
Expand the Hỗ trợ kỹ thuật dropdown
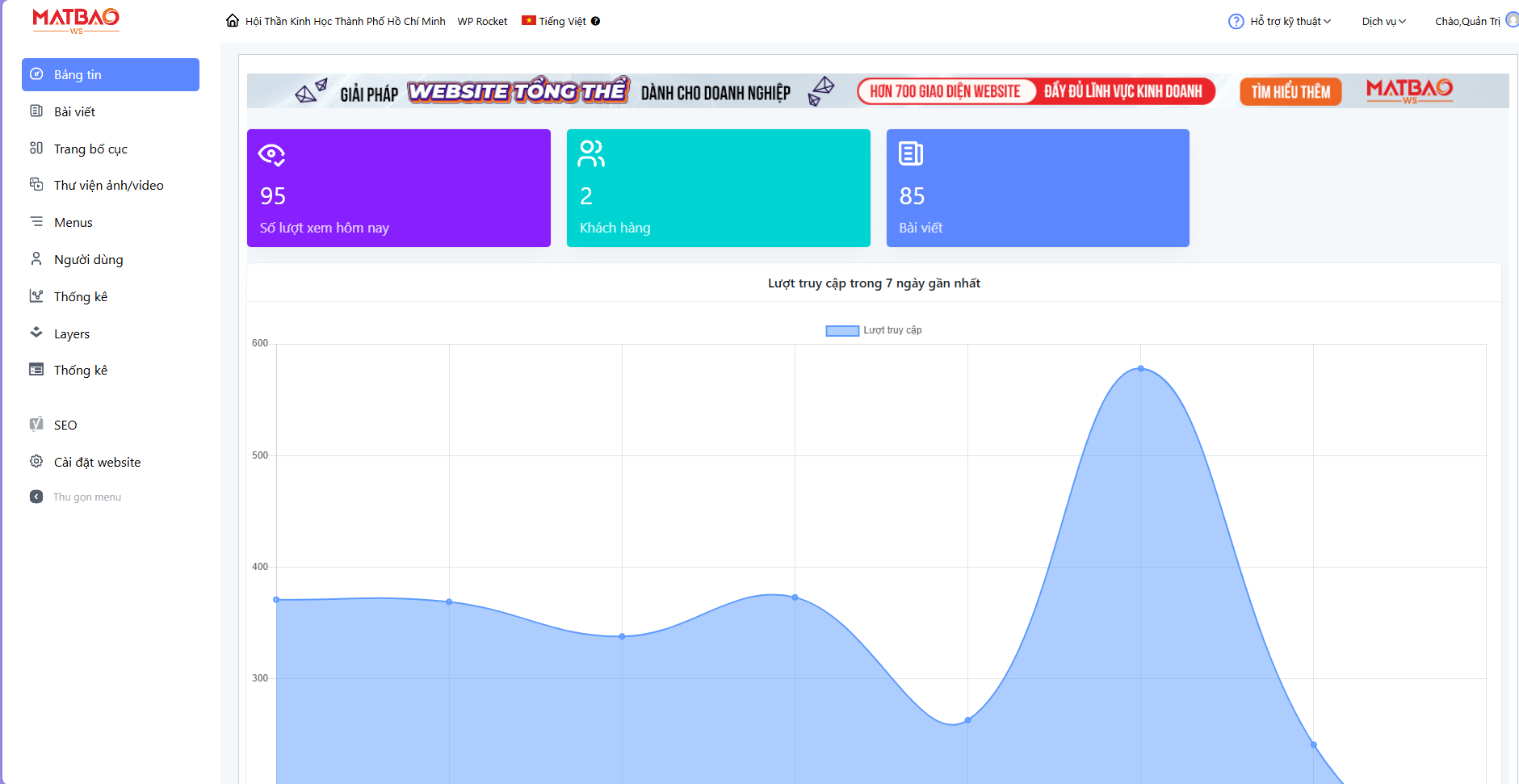pos(1290,22)
